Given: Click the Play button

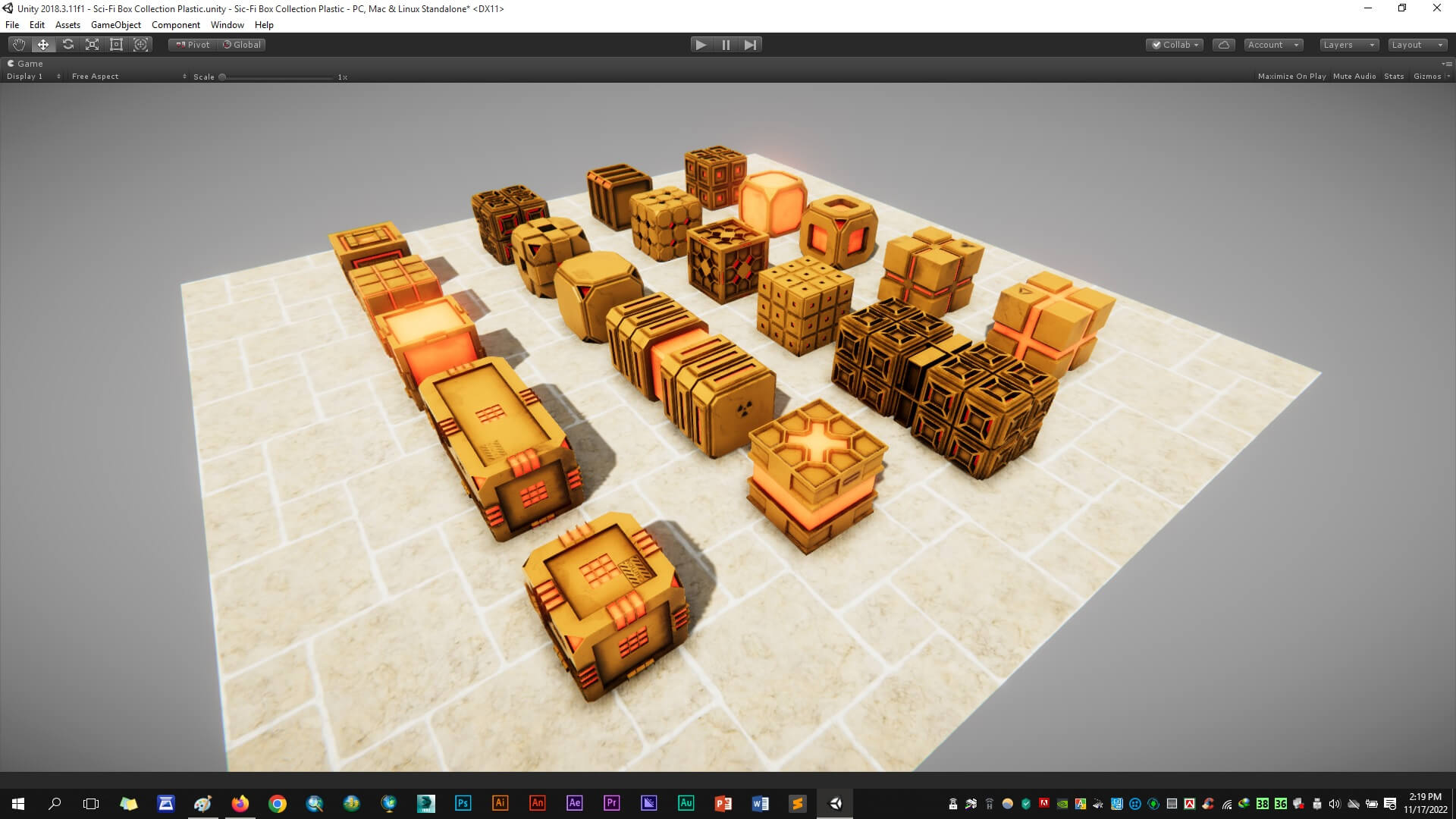Looking at the screenshot, I should point(701,45).
